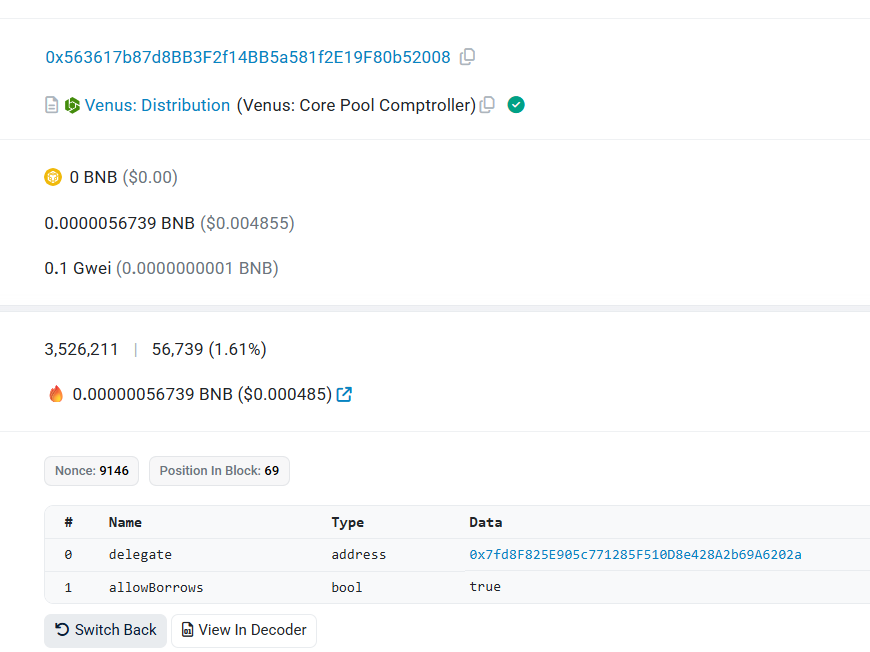The width and height of the screenshot is (870, 652).
Task: Click the contract document icon
Action: (x=52, y=105)
